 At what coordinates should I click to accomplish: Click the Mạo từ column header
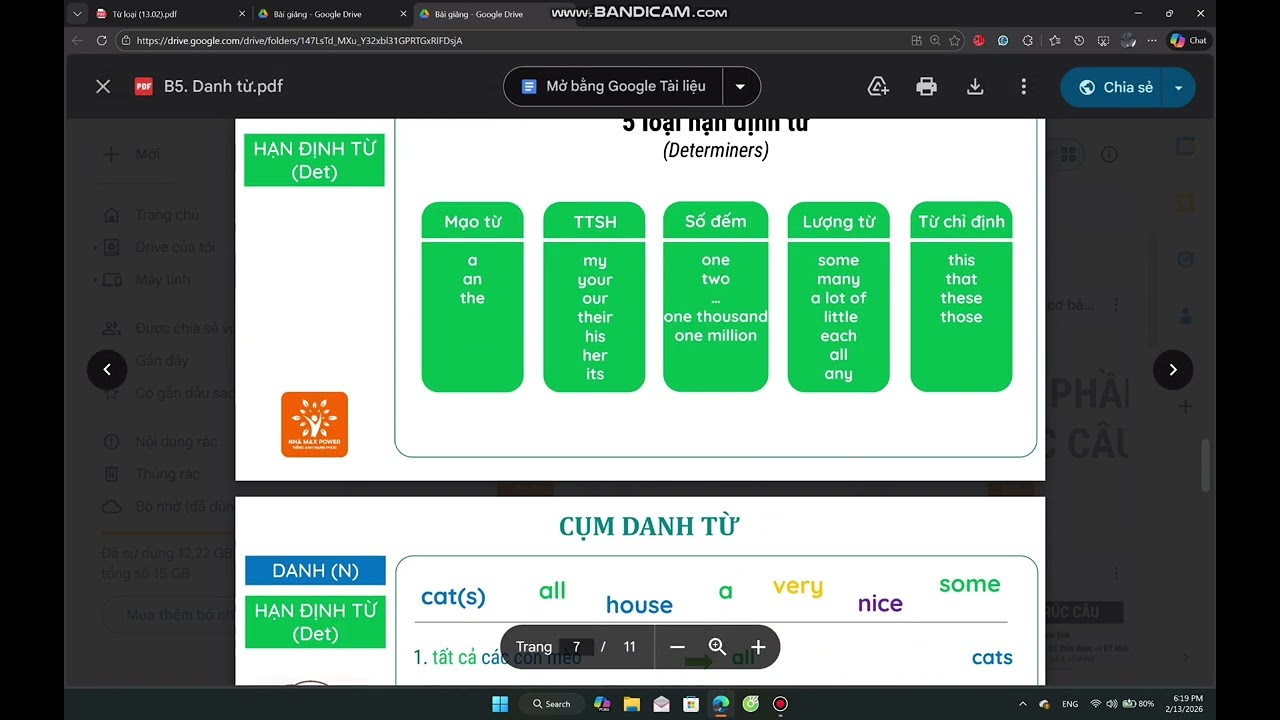click(472, 221)
